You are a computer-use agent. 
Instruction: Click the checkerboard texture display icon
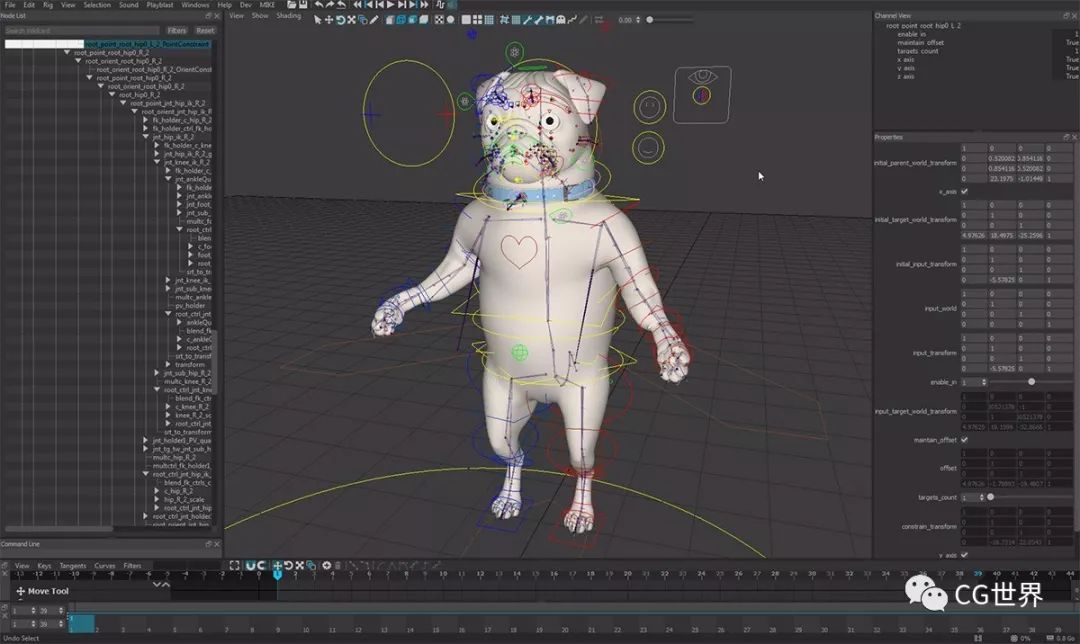(439, 20)
